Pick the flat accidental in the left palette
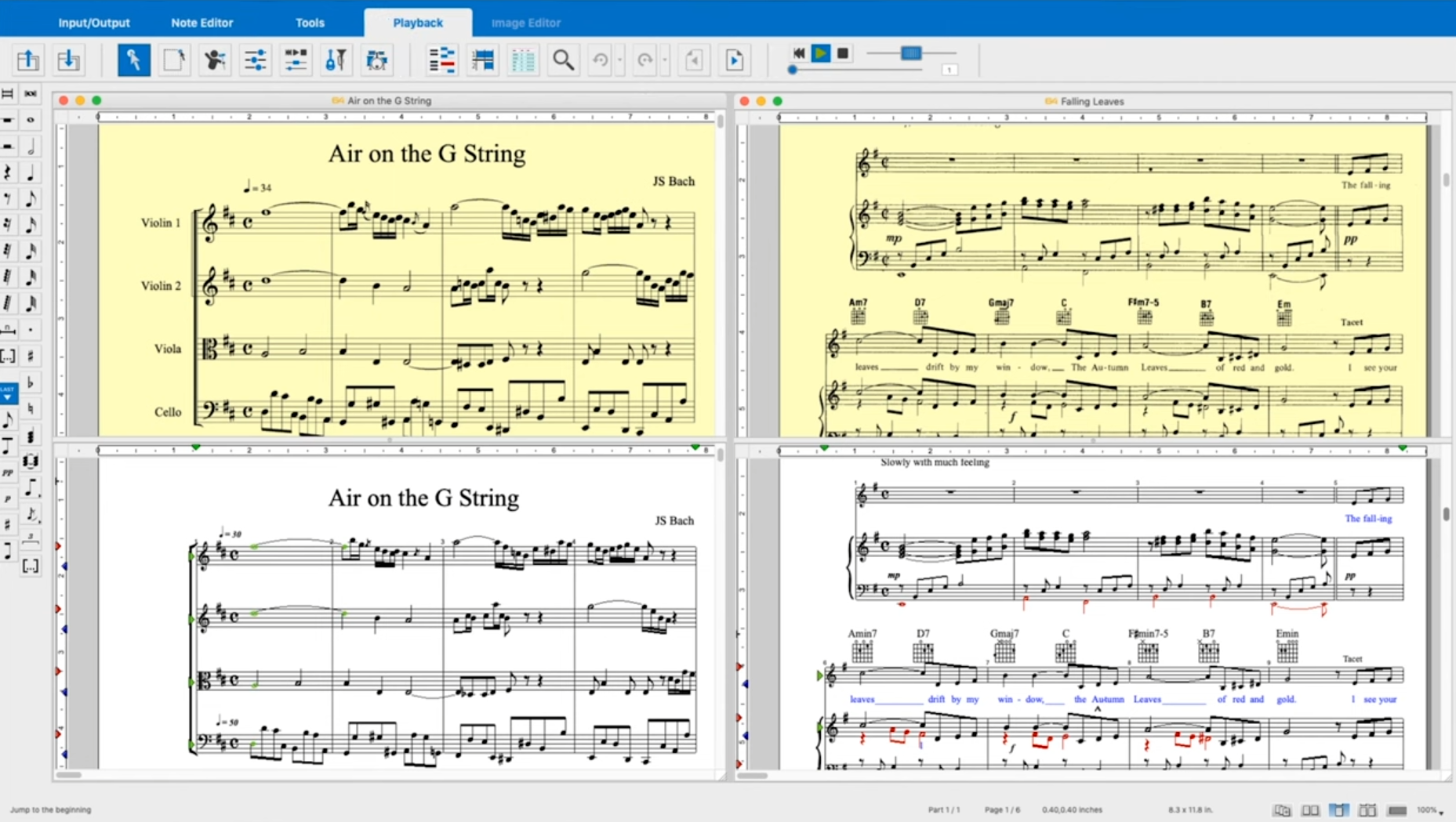 (x=31, y=382)
